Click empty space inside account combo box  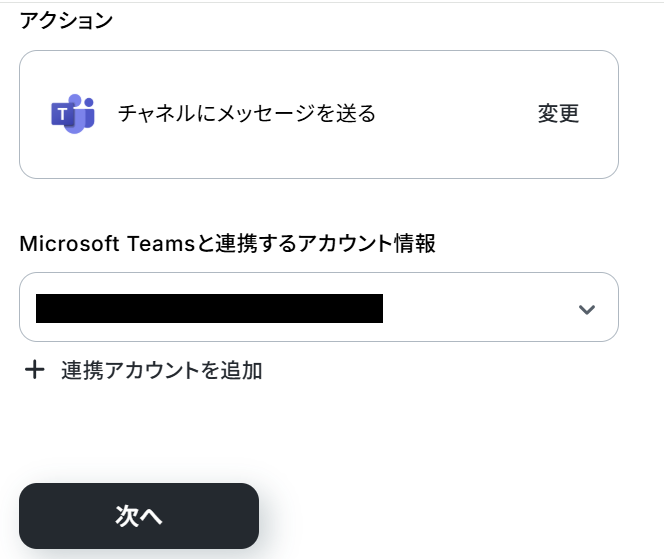[x=479, y=308]
